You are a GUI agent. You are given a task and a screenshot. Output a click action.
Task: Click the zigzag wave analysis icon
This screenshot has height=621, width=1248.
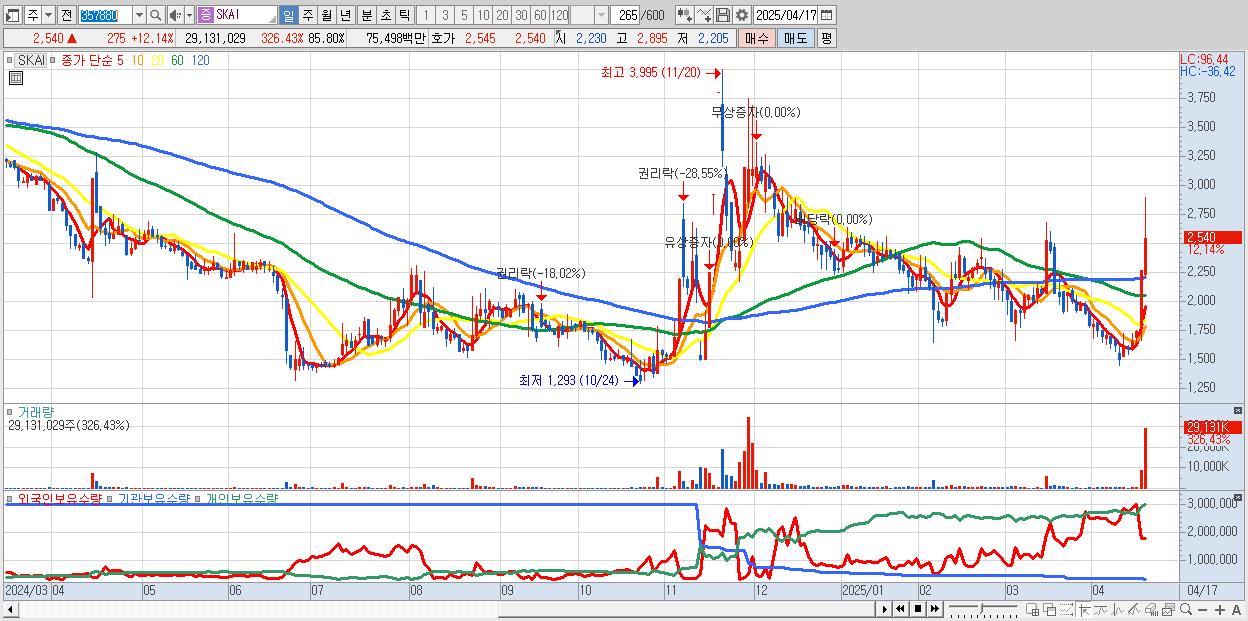[x=1117, y=609]
